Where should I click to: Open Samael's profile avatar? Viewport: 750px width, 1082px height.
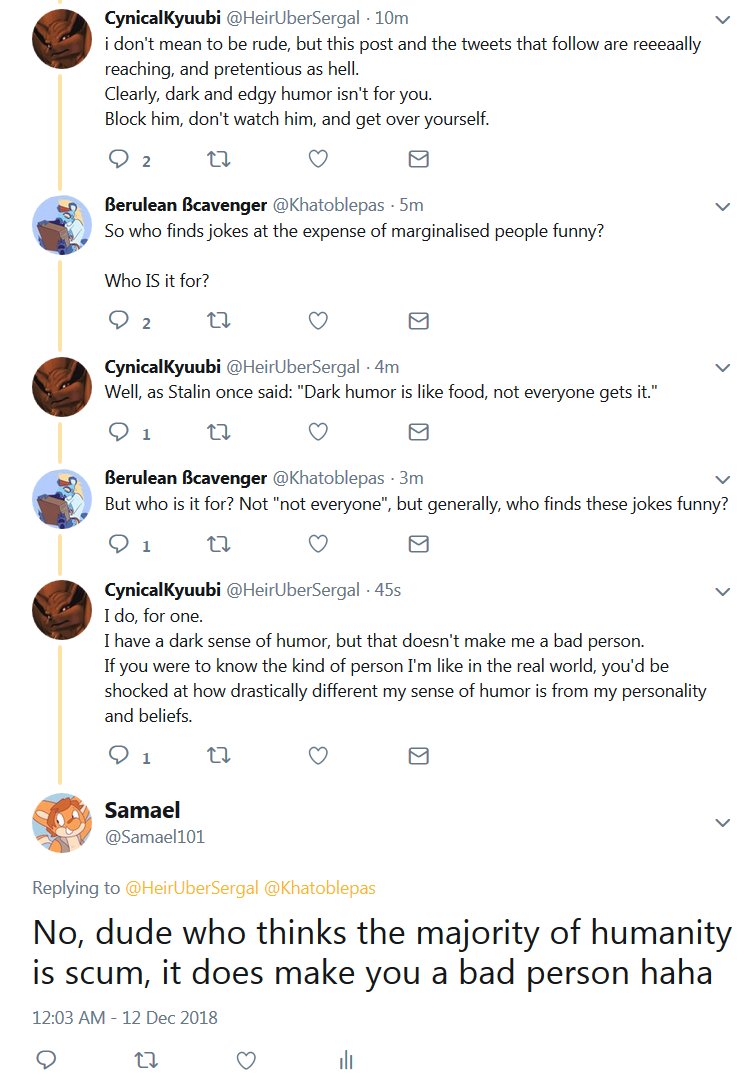[62, 823]
